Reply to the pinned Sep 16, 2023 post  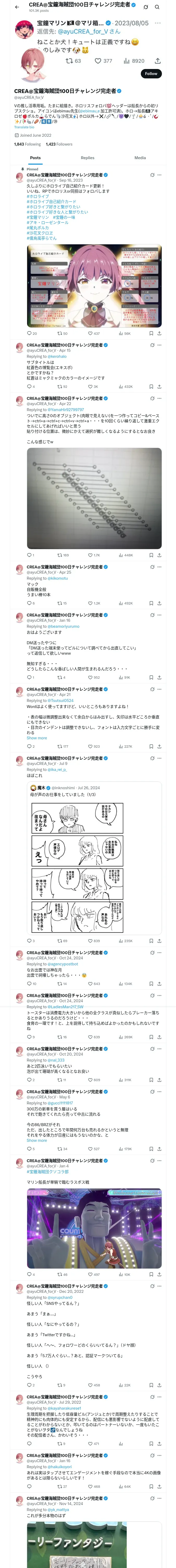(29, 333)
